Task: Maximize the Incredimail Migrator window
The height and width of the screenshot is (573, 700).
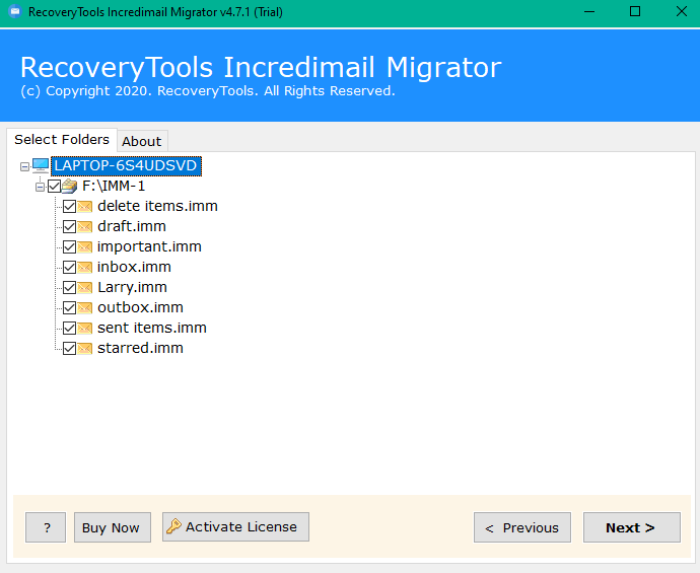Action: [x=635, y=12]
